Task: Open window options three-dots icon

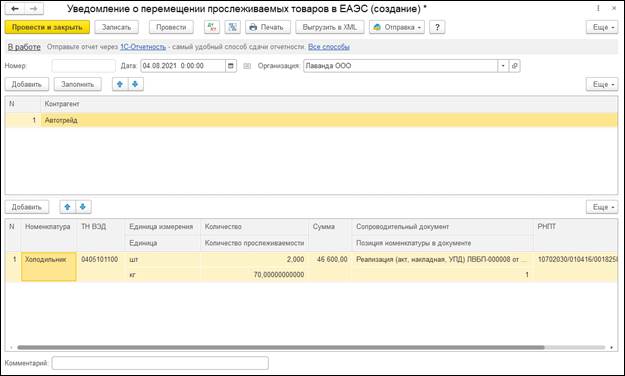Action: [598, 8]
